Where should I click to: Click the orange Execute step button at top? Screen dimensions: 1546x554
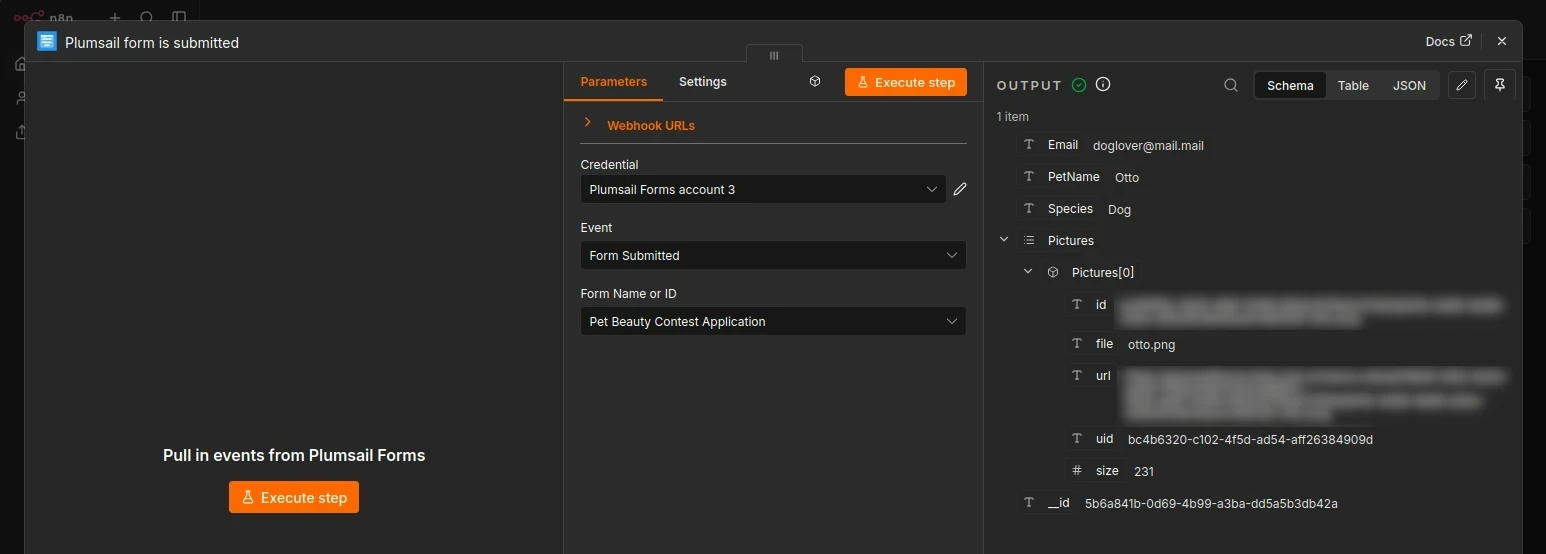905,82
